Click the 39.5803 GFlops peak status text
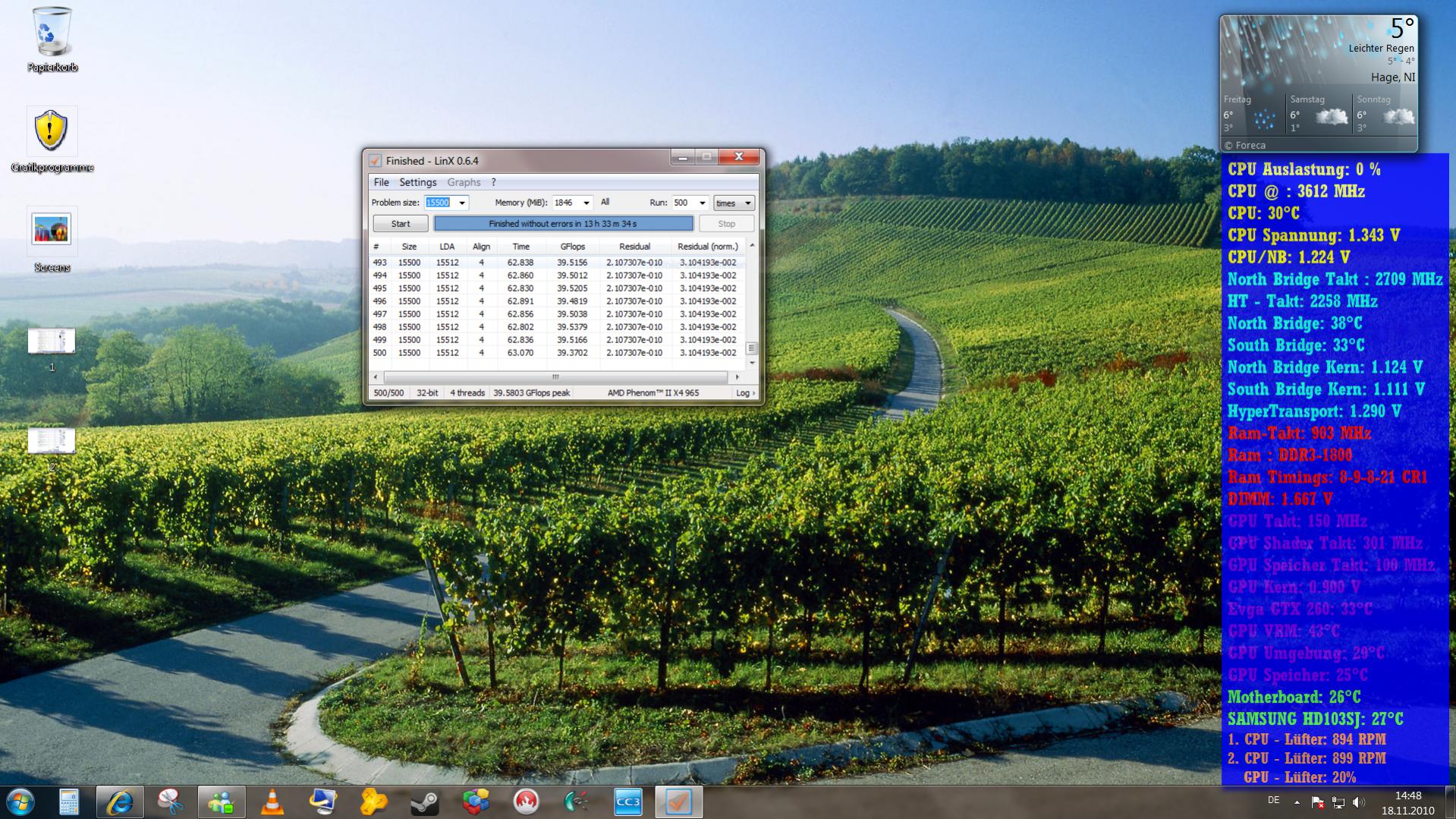This screenshot has height=819, width=1456. (x=531, y=392)
